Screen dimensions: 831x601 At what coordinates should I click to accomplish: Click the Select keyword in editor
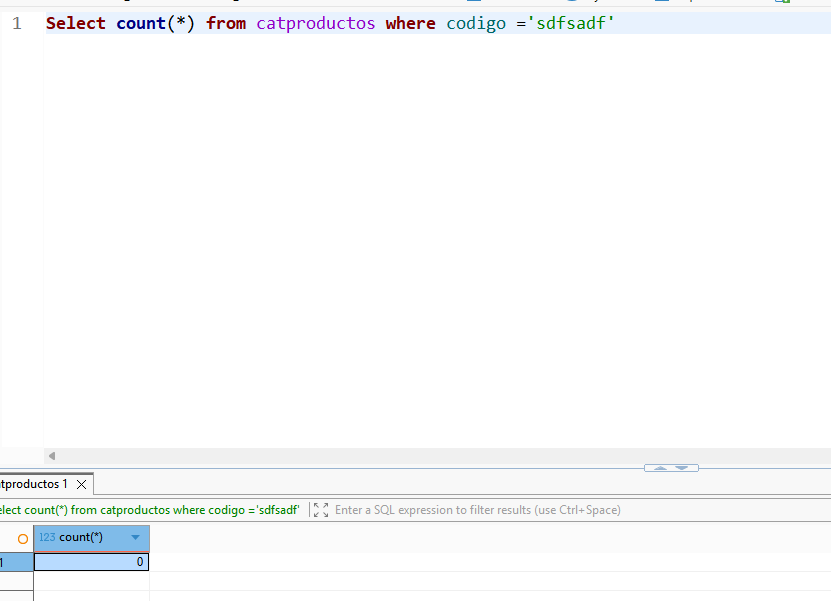[x=76, y=23]
